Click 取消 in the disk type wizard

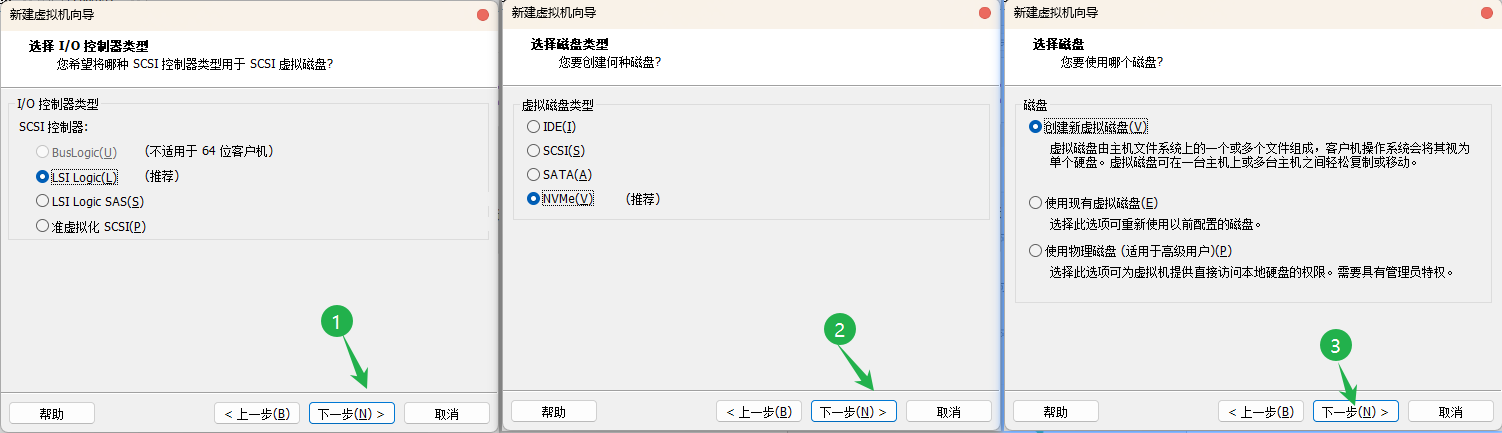click(x=949, y=411)
